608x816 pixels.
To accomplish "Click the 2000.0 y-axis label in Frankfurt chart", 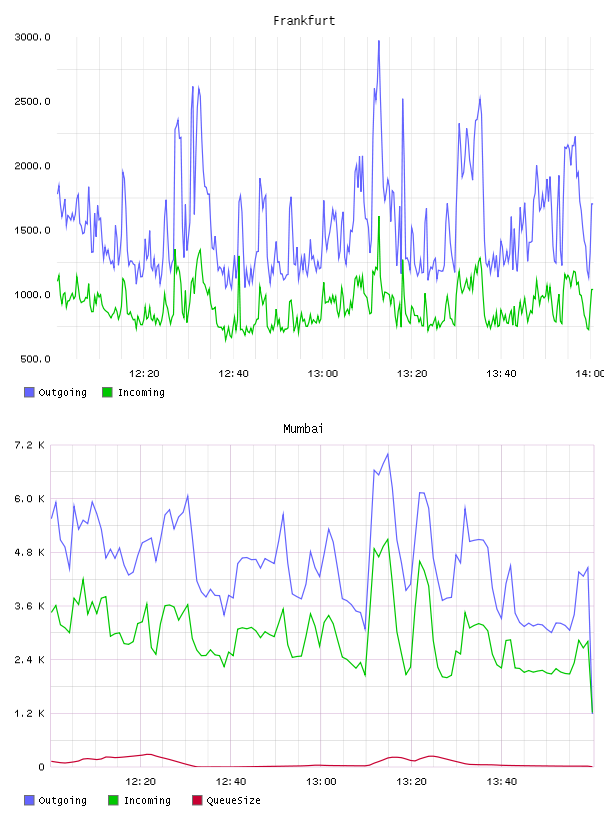I will click(32, 166).
